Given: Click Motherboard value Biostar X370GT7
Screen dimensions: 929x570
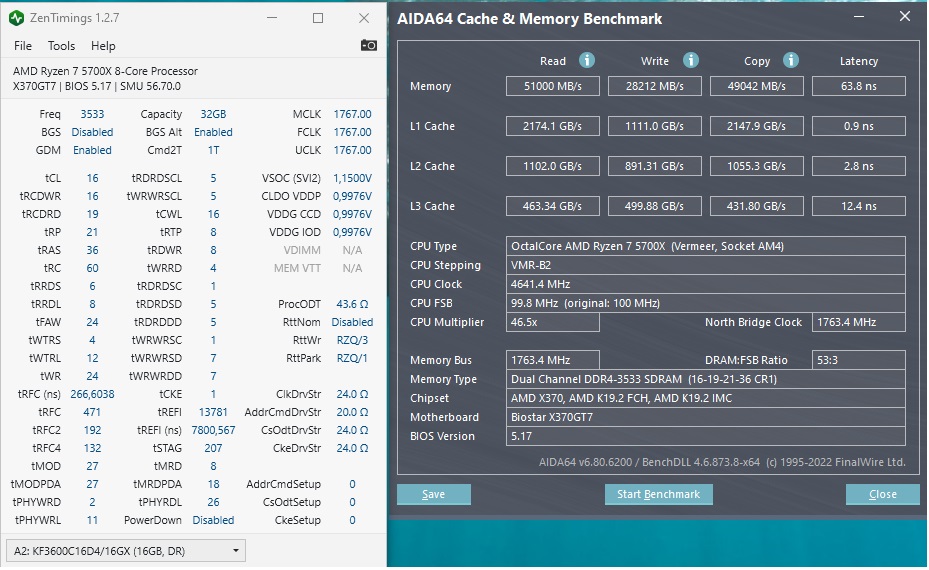Looking at the screenshot, I should click(x=706, y=417).
